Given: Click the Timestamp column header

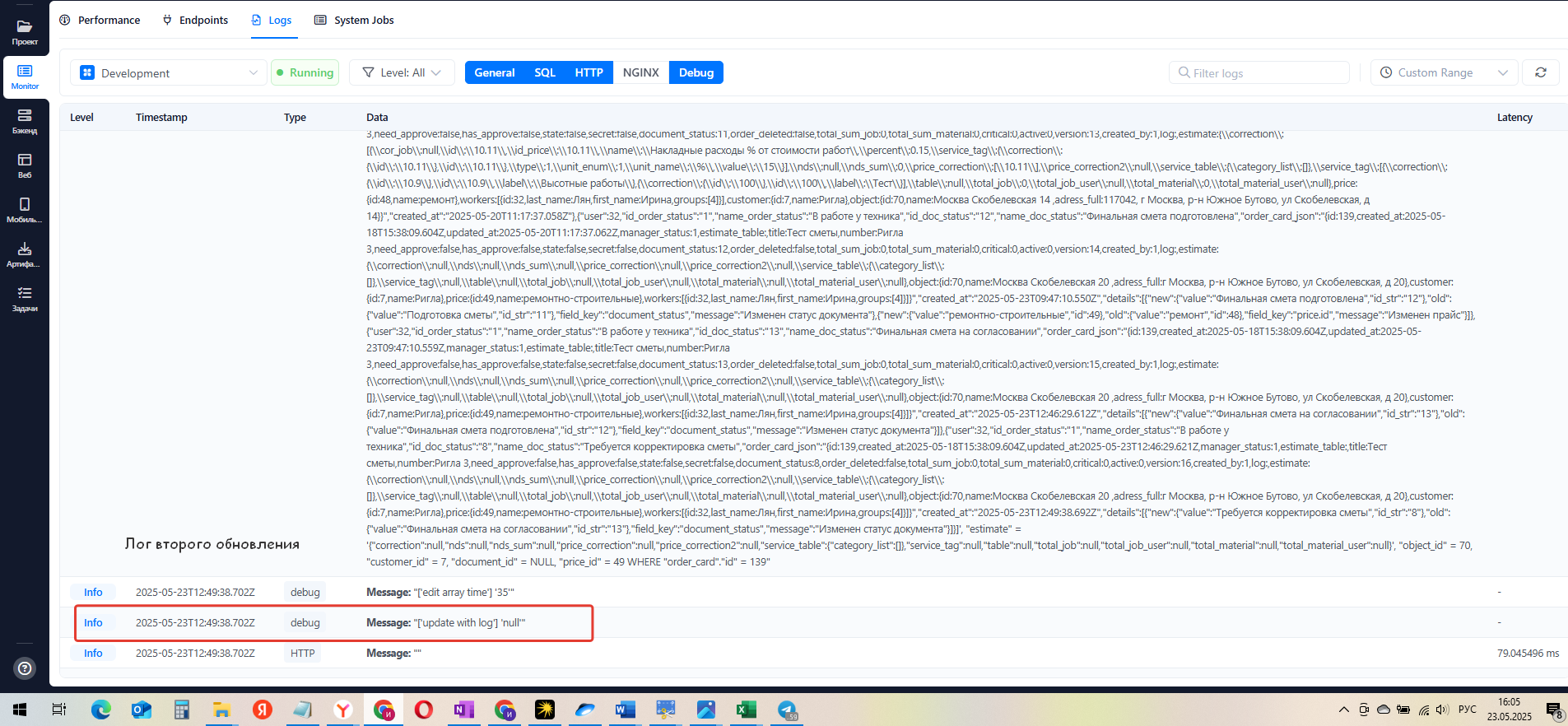Looking at the screenshot, I should (161, 117).
